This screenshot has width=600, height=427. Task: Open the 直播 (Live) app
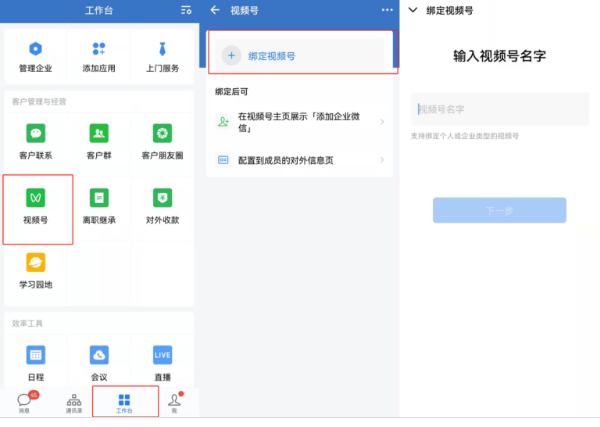pyautogui.click(x=161, y=361)
